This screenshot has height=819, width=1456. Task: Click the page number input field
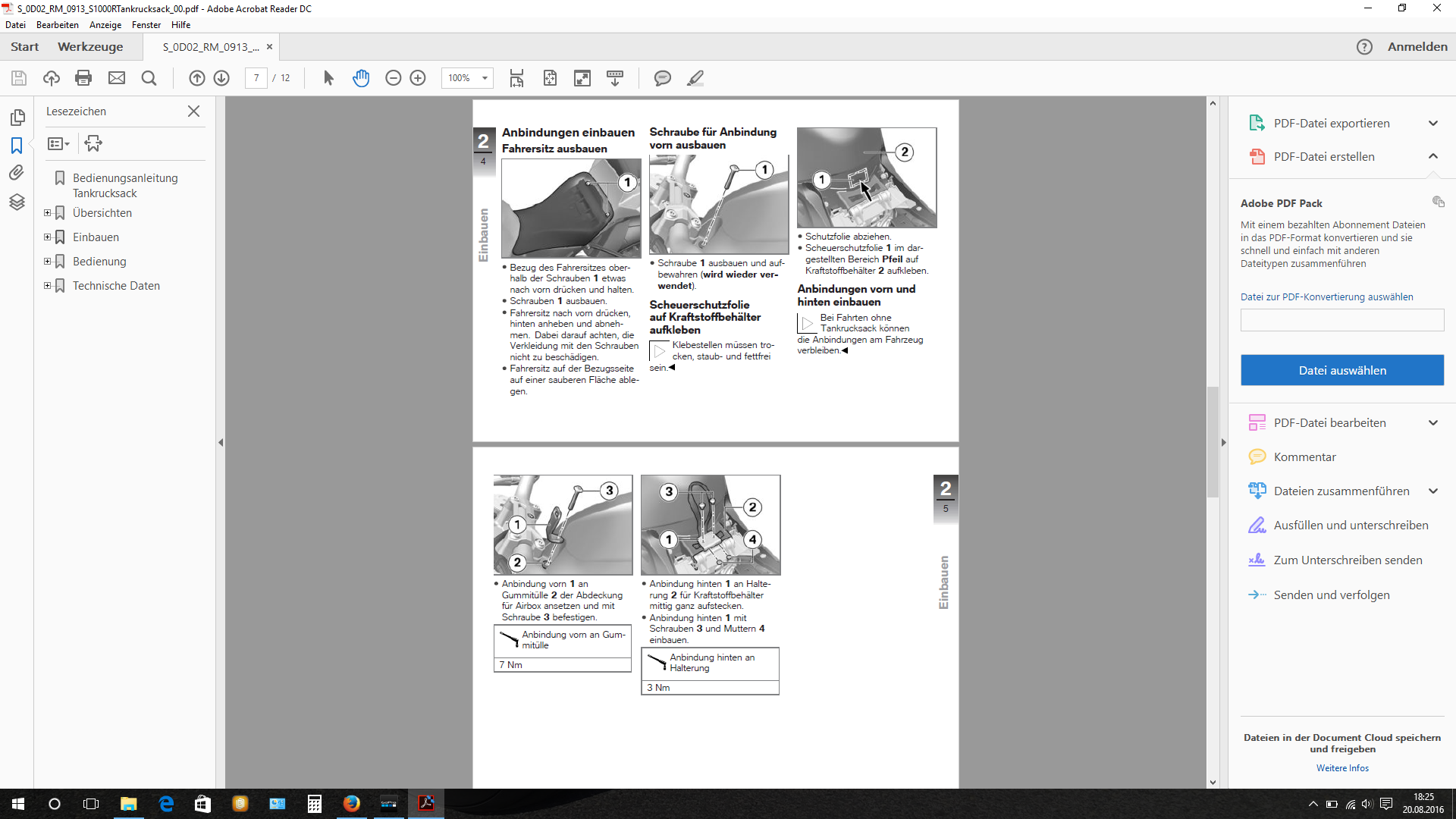tap(256, 78)
